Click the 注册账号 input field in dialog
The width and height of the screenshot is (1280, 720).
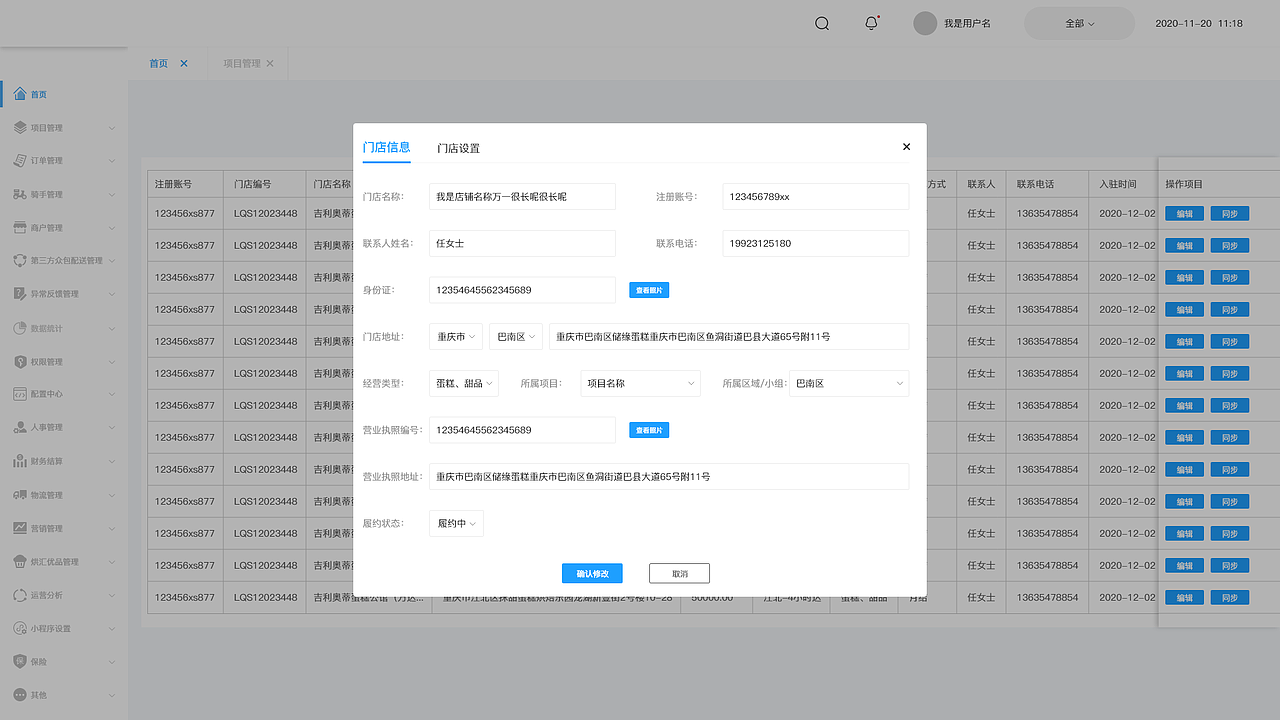816,197
